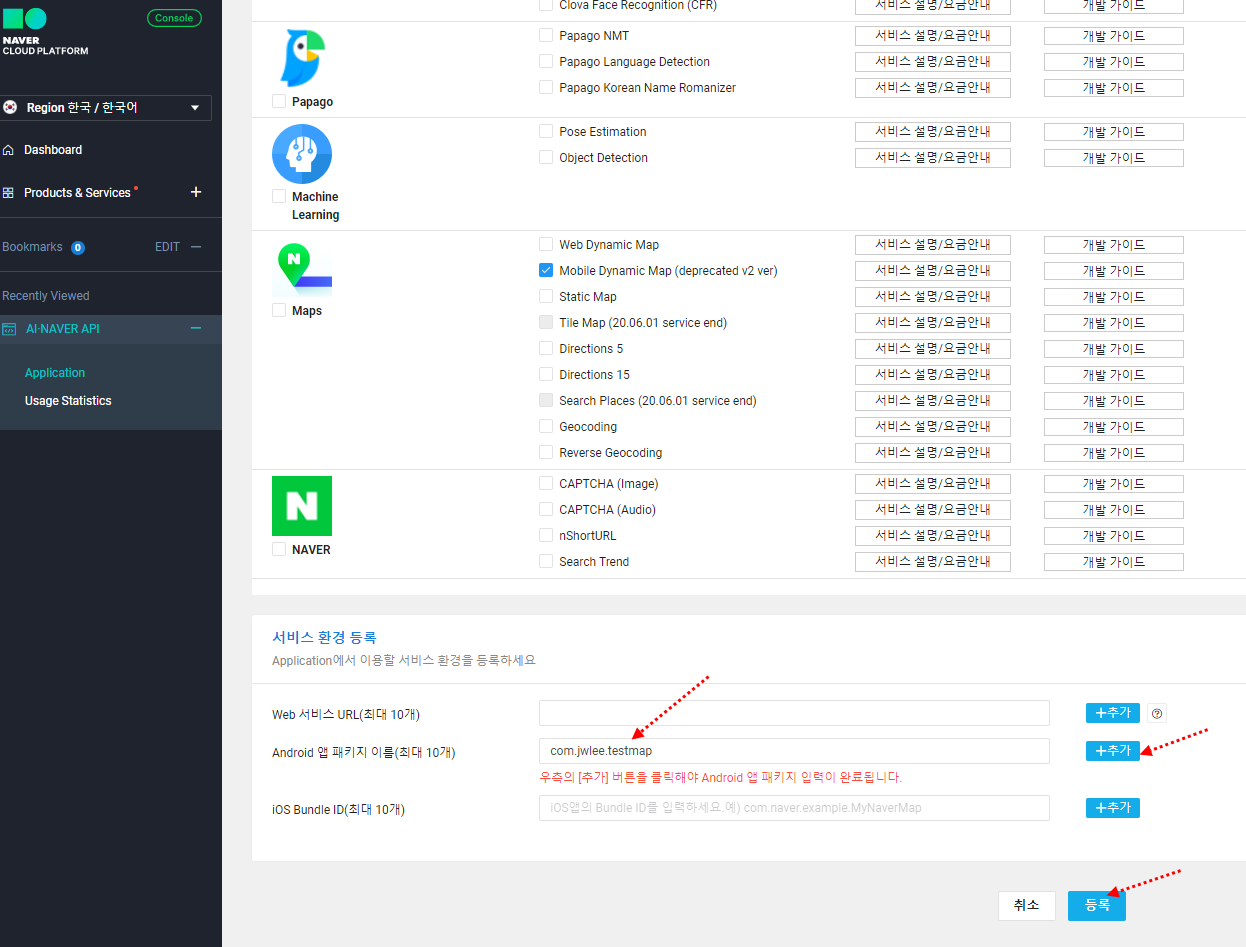Check Geocoding checkbox
1246x947 pixels.
coord(546,426)
